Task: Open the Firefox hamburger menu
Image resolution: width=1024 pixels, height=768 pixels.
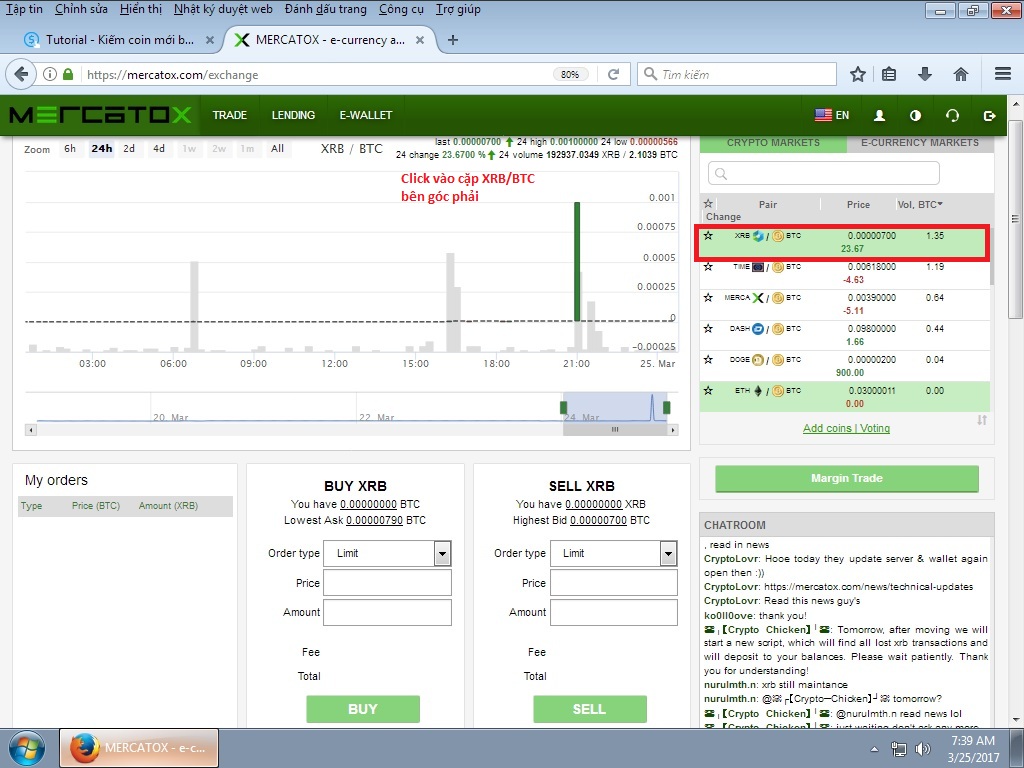Action: (x=1002, y=74)
